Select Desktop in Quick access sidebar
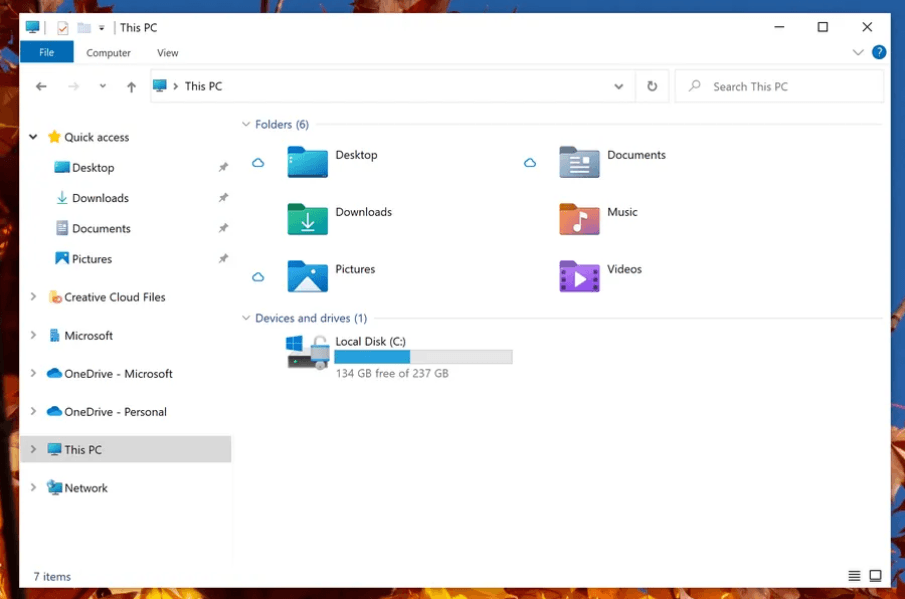 pyautogui.click(x=93, y=167)
